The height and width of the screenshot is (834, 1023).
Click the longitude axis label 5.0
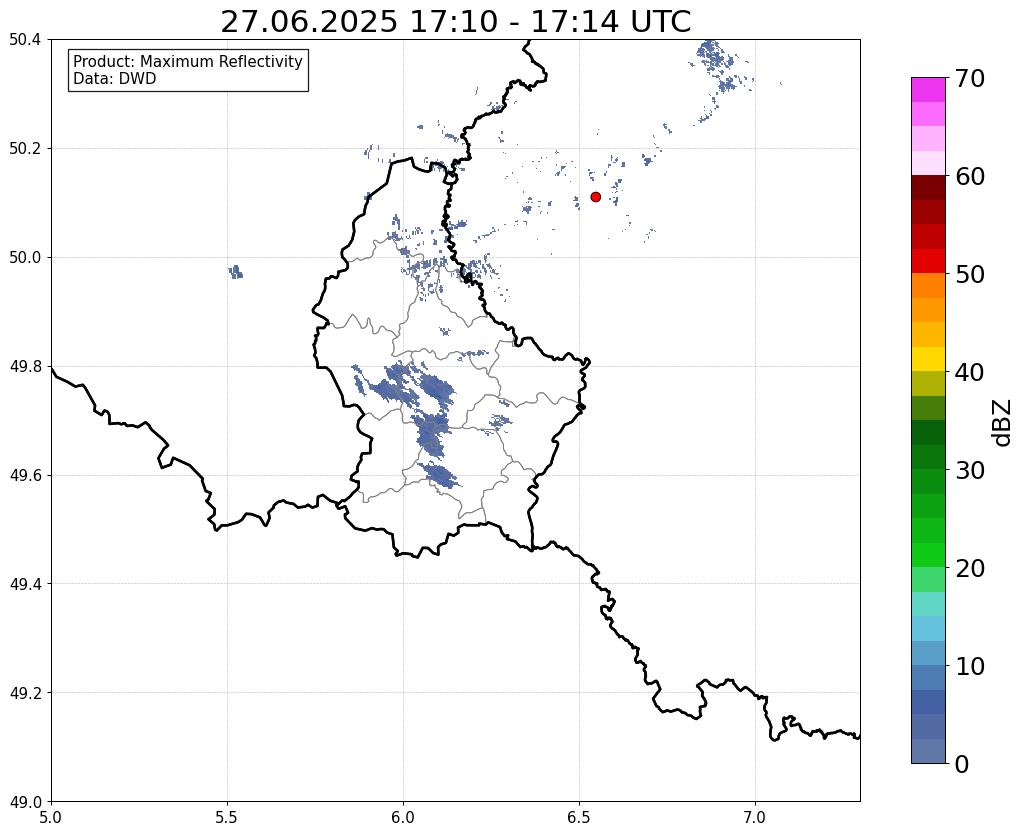click(x=51, y=817)
